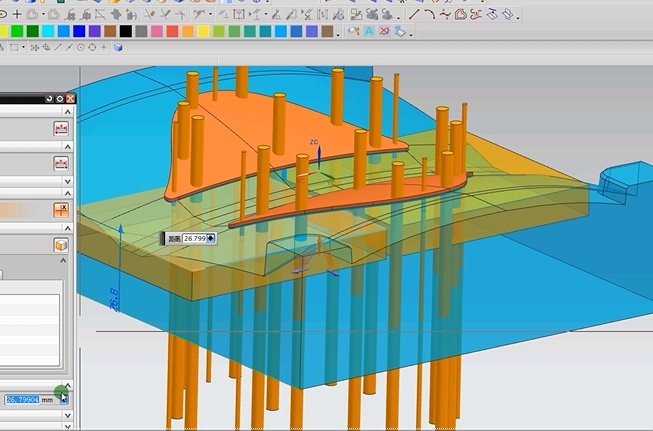This screenshot has width=653, height=431.
Task: Open the distance value dropdown arrow in dialog
Action: point(64,399)
